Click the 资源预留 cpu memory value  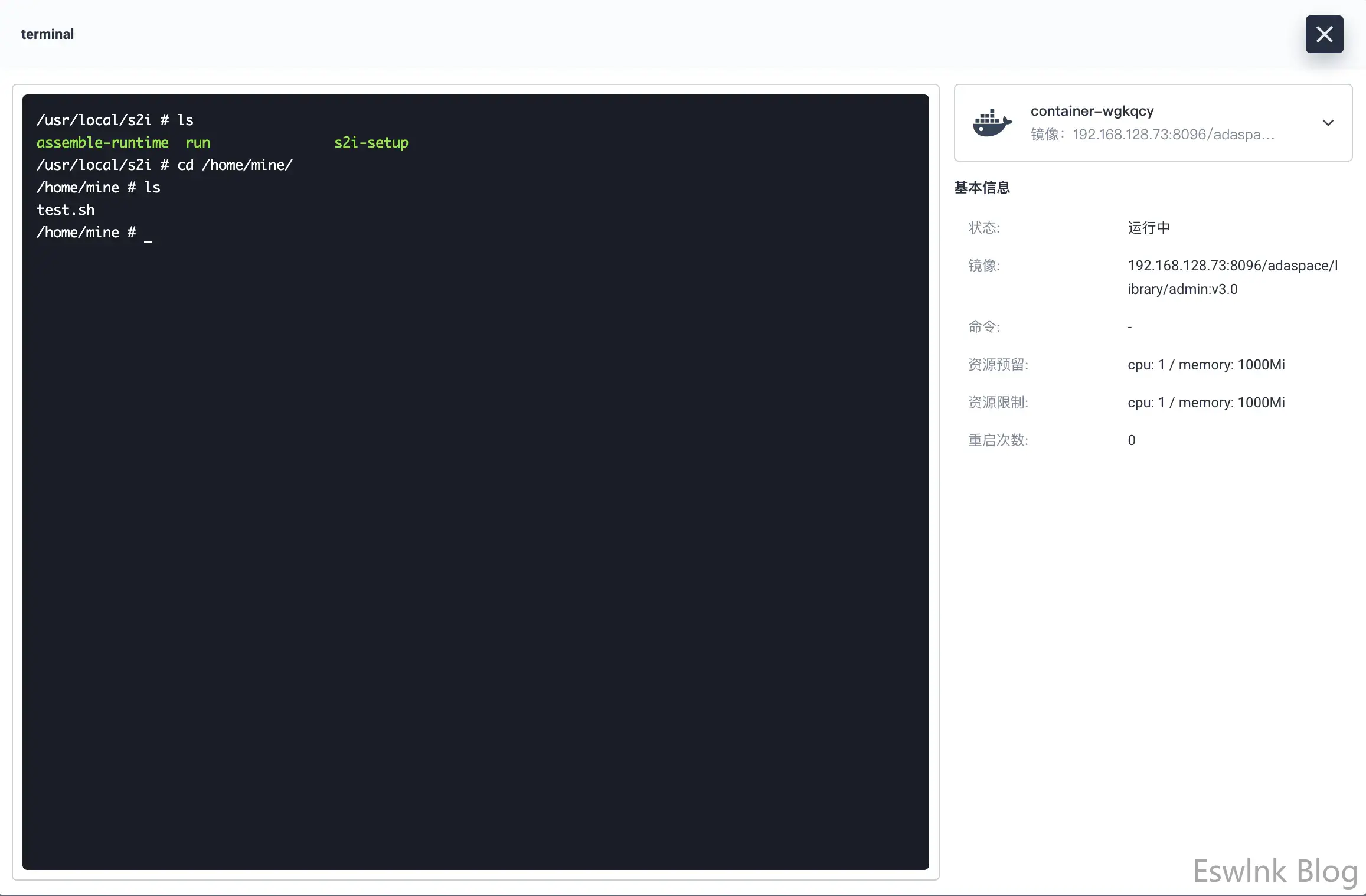(x=1205, y=365)
